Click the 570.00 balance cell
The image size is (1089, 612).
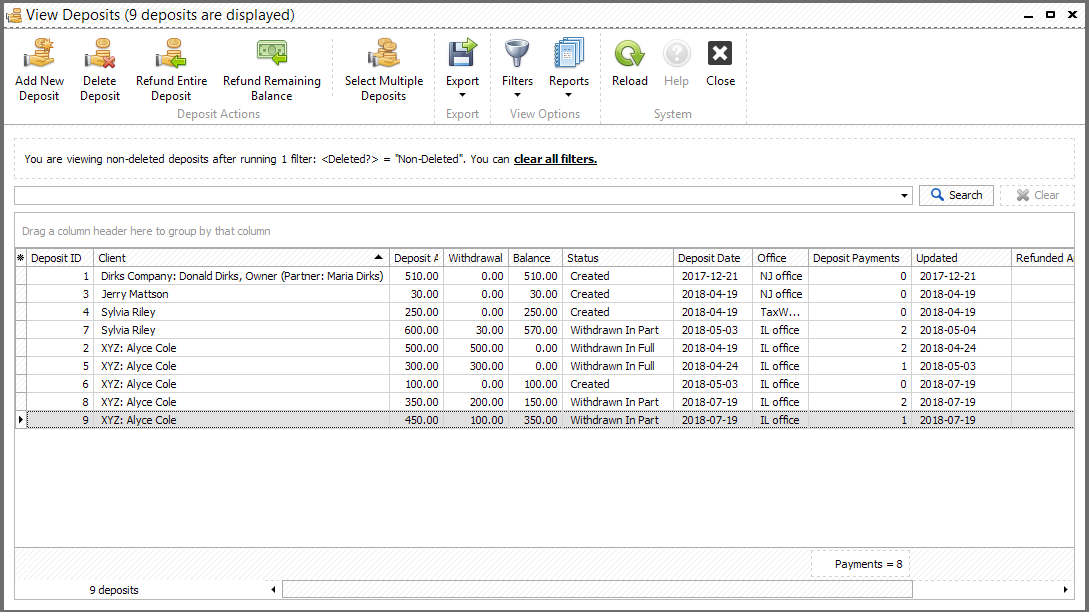[x=535, y=330]
